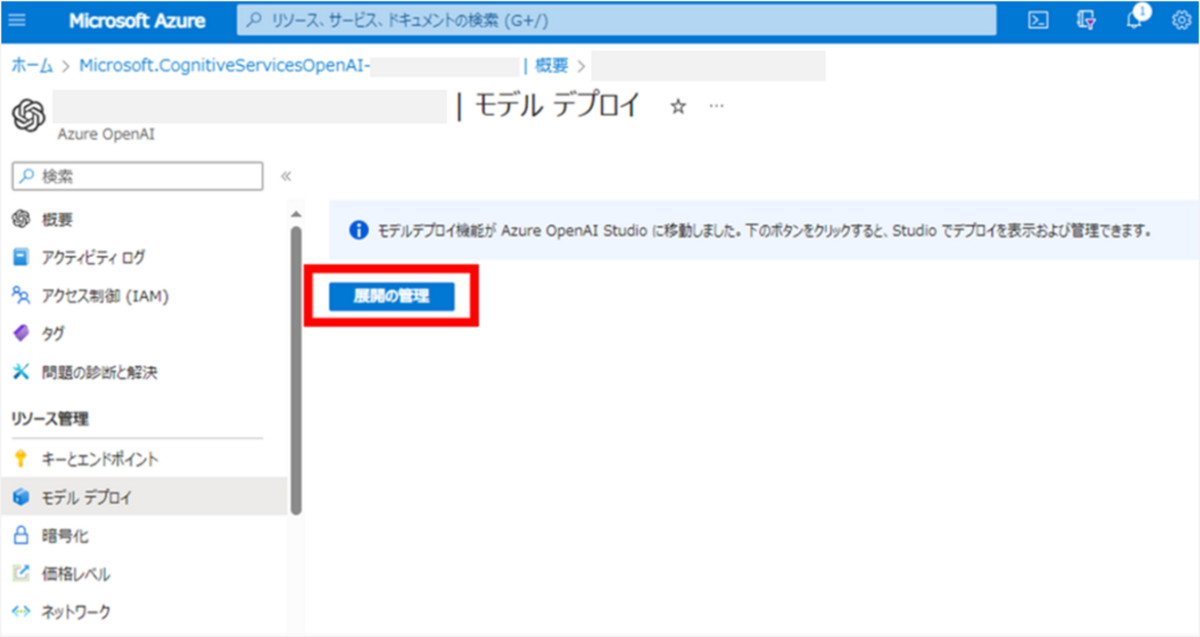The width and height of the screenshot is (1200, 637).
Task: Focus the top resource search box
Action: click(617, 21)
